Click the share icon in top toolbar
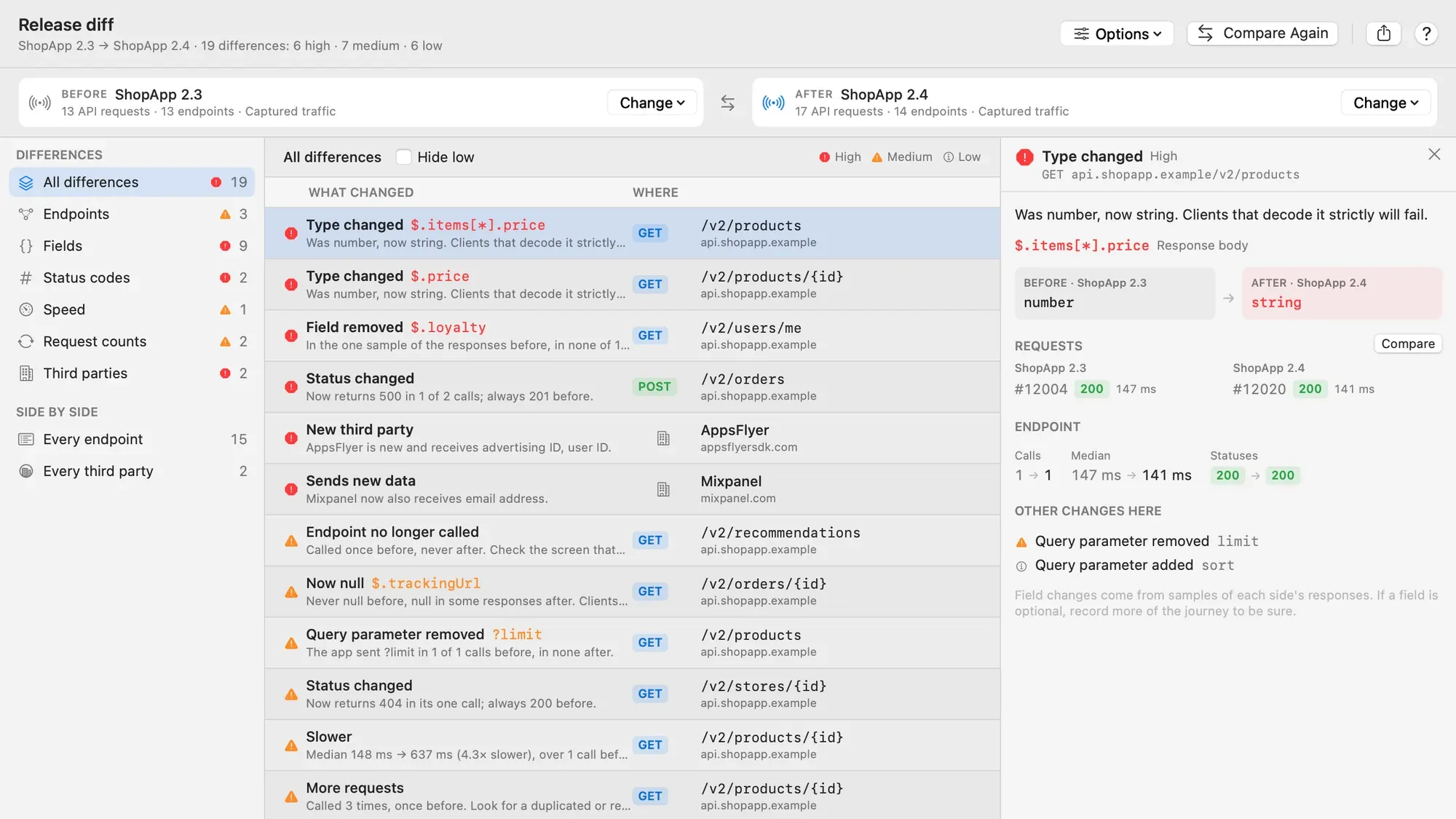Viewport: 1456px width, 819px height. click(1384, 33)
